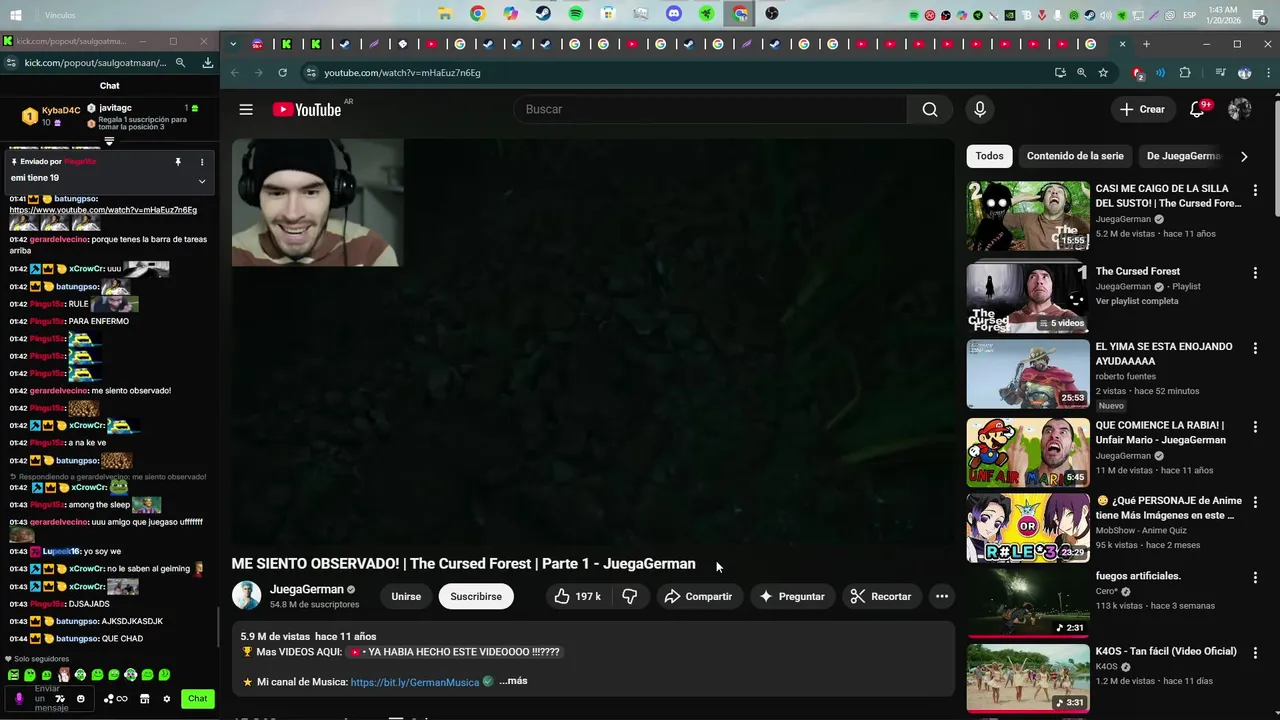The width and height of the screenshot is (1280, 720).
Task: Open the Crear create menu
Action: pyautogui.click(x=1143, y=109)
